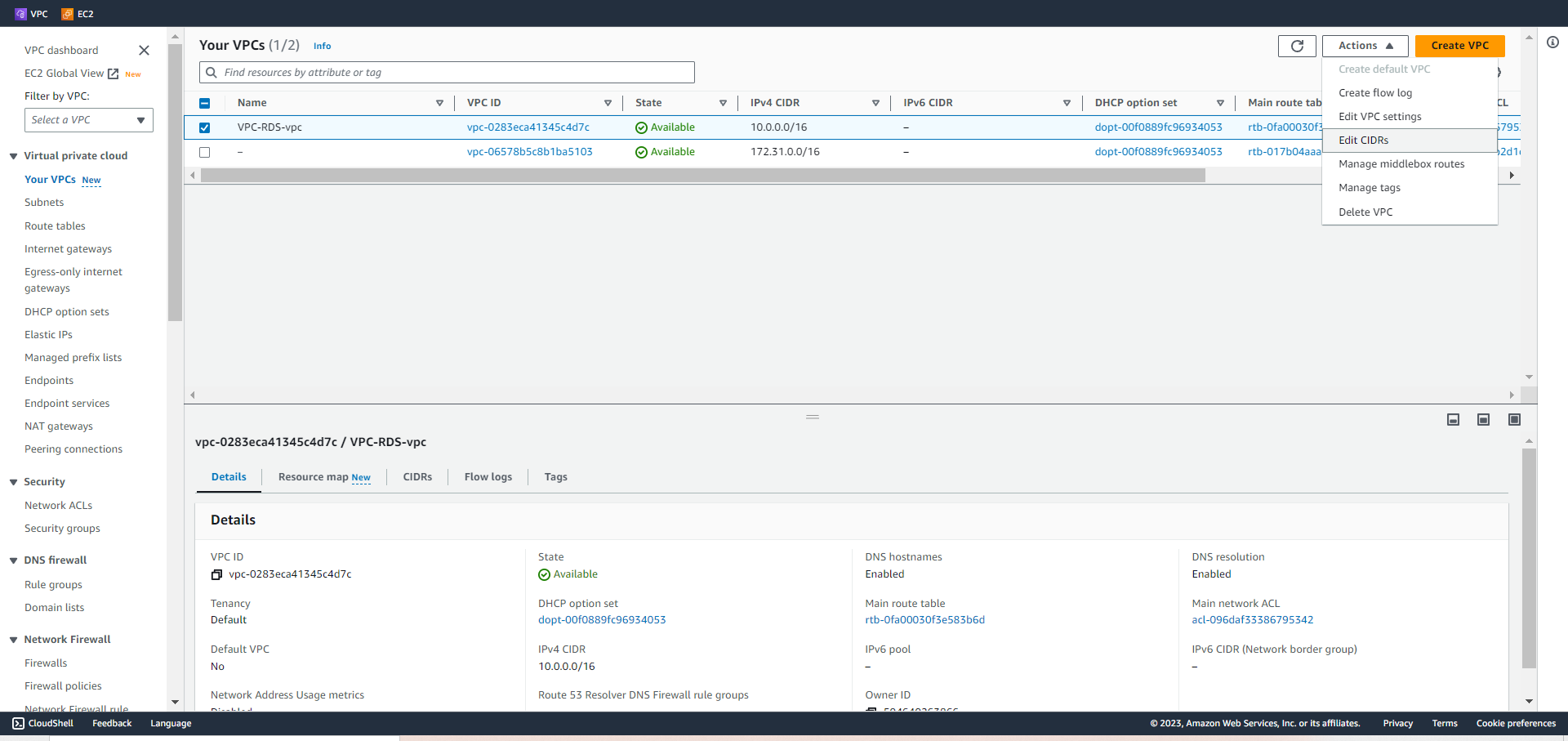Screen dimensions: 1568x741
Task: Open the EC2 service shortcut icon
Action: tap(68, 14)
